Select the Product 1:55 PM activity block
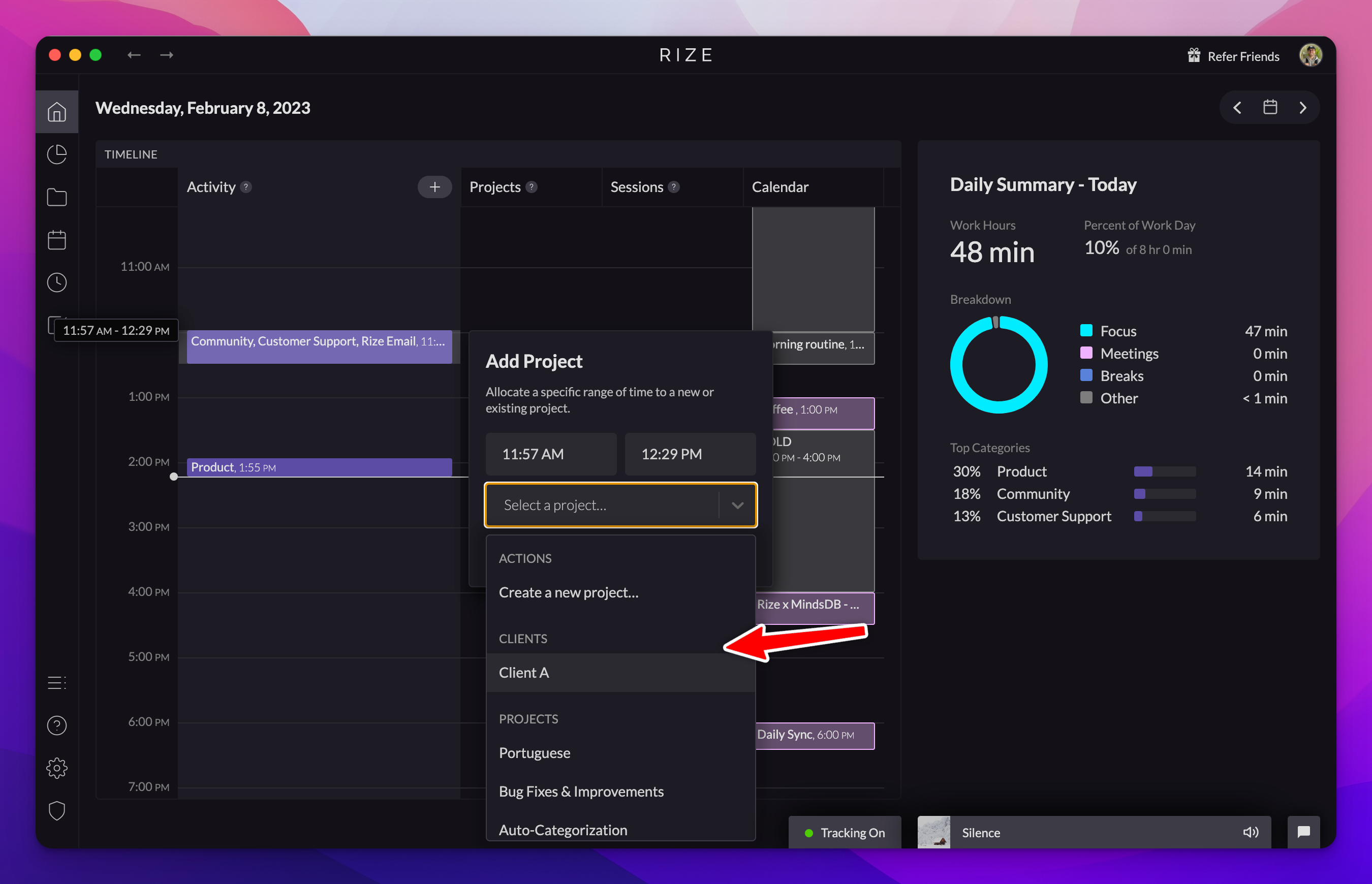Screen dimensions: 1372x884 pyautogui.click(x=319, y=467)
